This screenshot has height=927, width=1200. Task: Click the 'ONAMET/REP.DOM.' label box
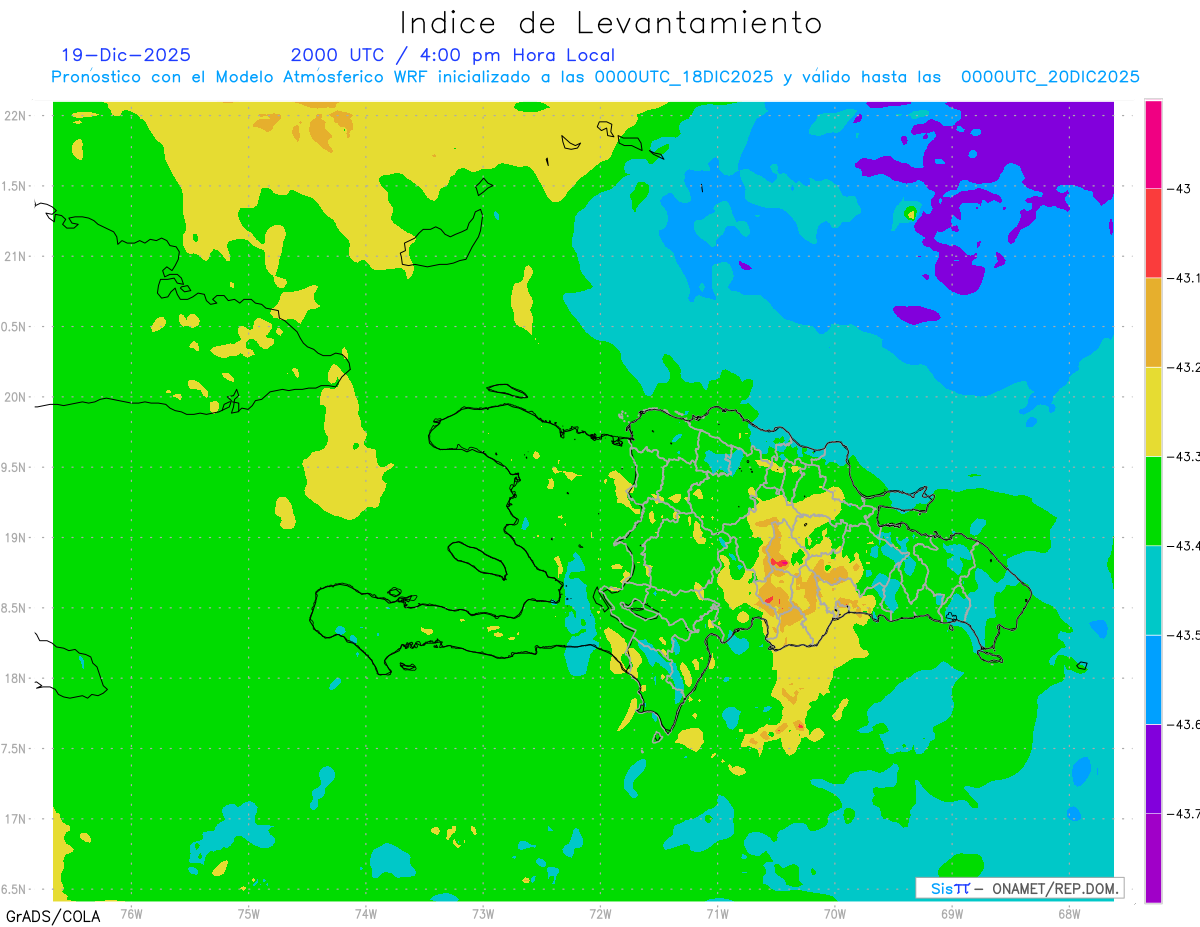pyautogui.click(x=1020, y=888)
